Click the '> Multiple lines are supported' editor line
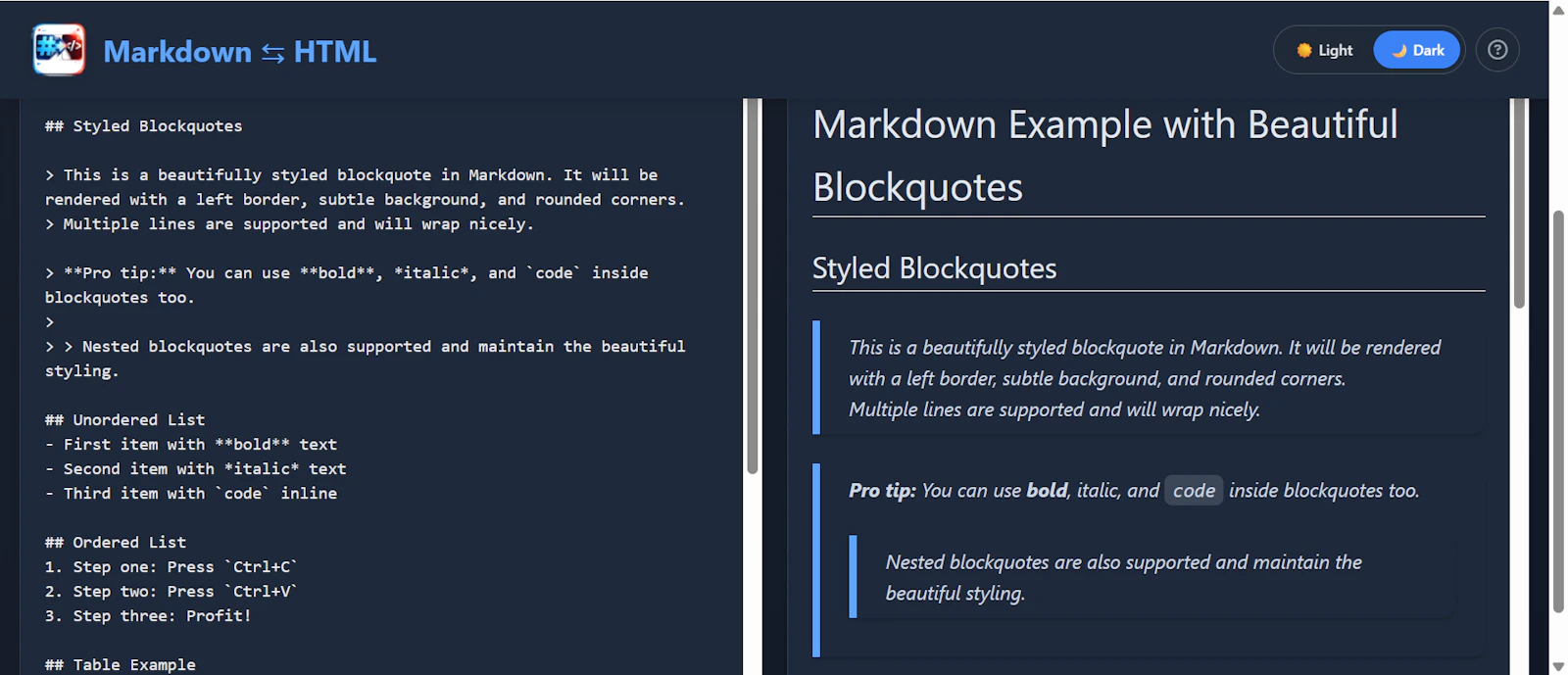Screen dimensions: 1568x675 point(290,224)
